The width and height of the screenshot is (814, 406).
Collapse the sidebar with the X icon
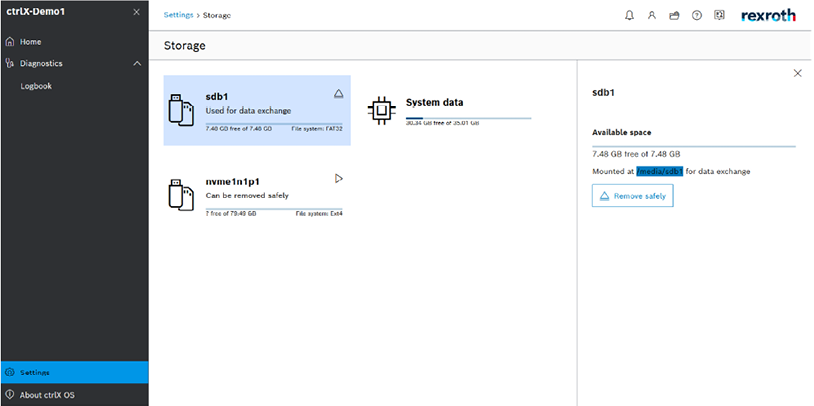tap(136, 11)
